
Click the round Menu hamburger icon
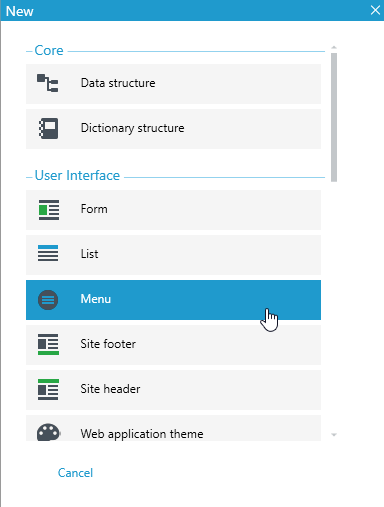48,300
